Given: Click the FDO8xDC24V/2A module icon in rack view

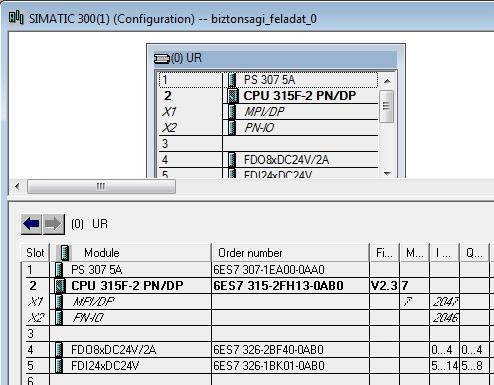Looking at the screenshot, I should [x=232, y=160].
